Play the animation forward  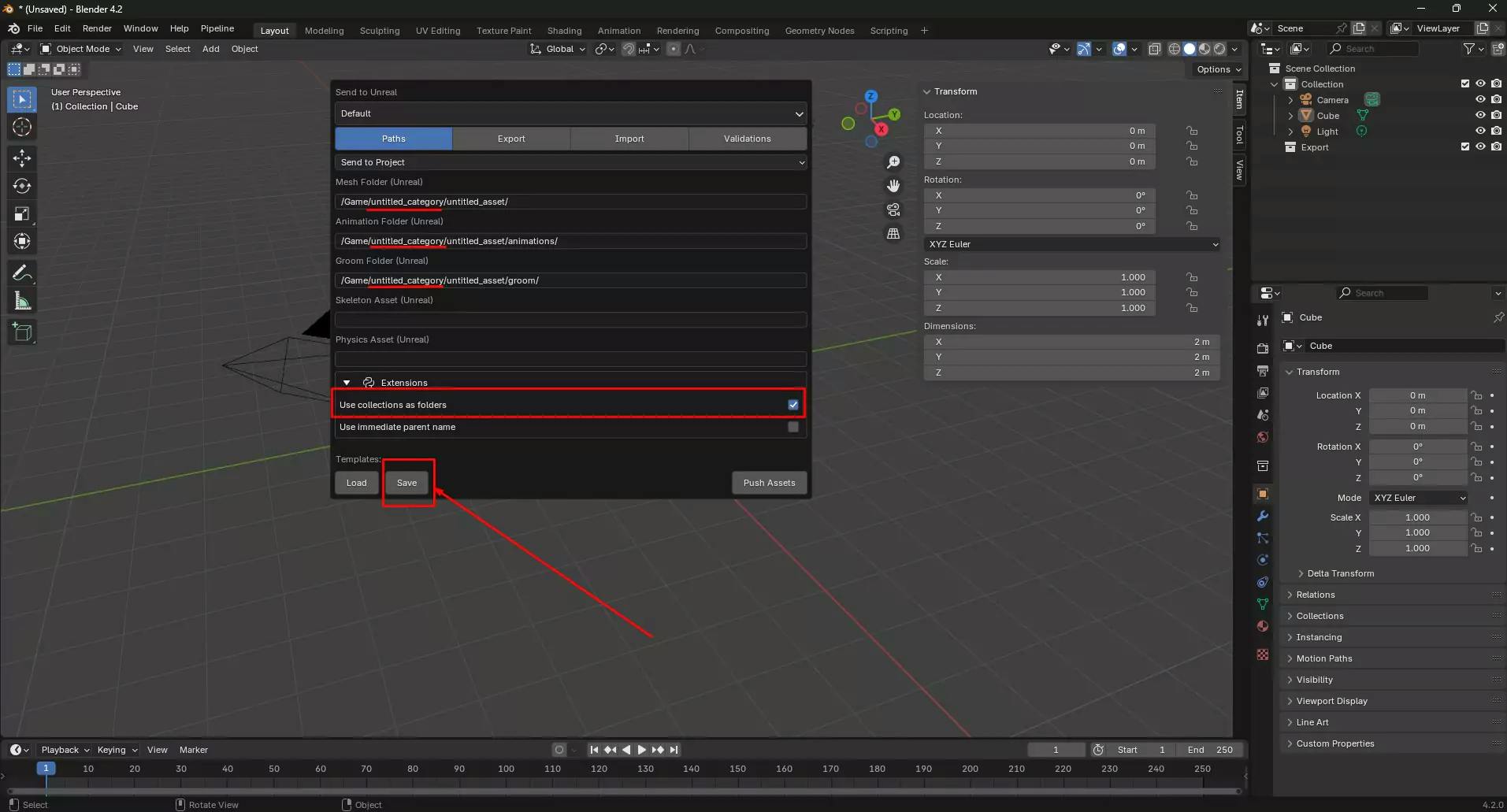[x=641, y=750]
